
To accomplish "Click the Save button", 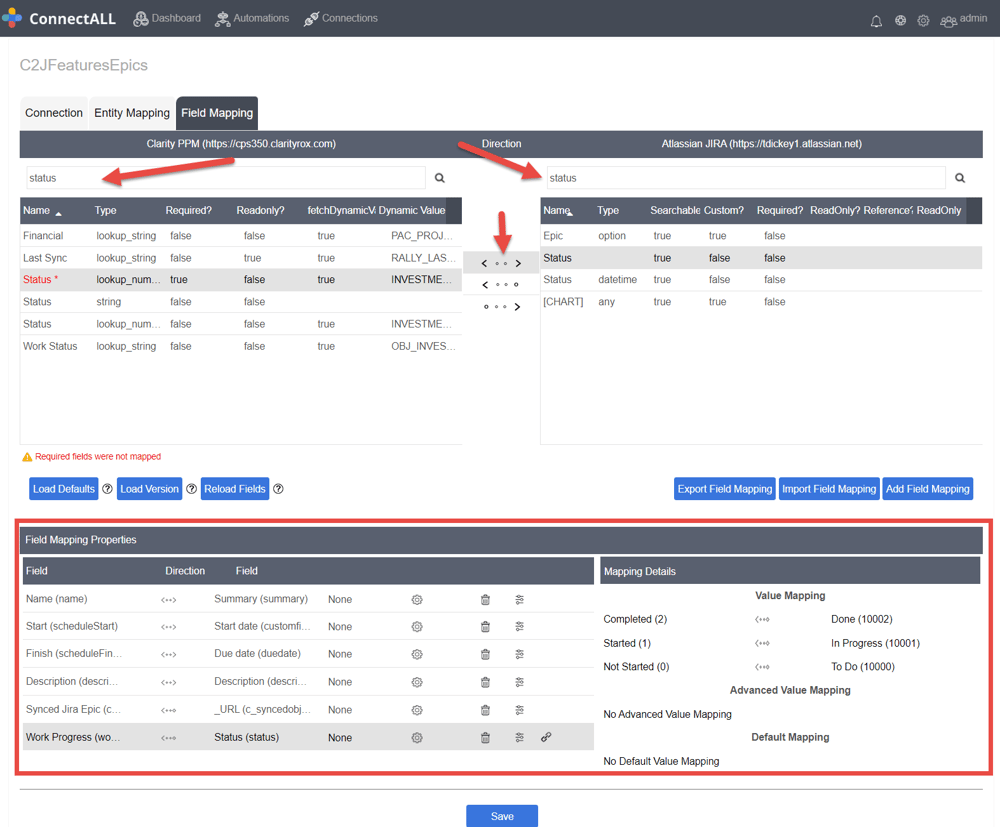I will point(502,816).
